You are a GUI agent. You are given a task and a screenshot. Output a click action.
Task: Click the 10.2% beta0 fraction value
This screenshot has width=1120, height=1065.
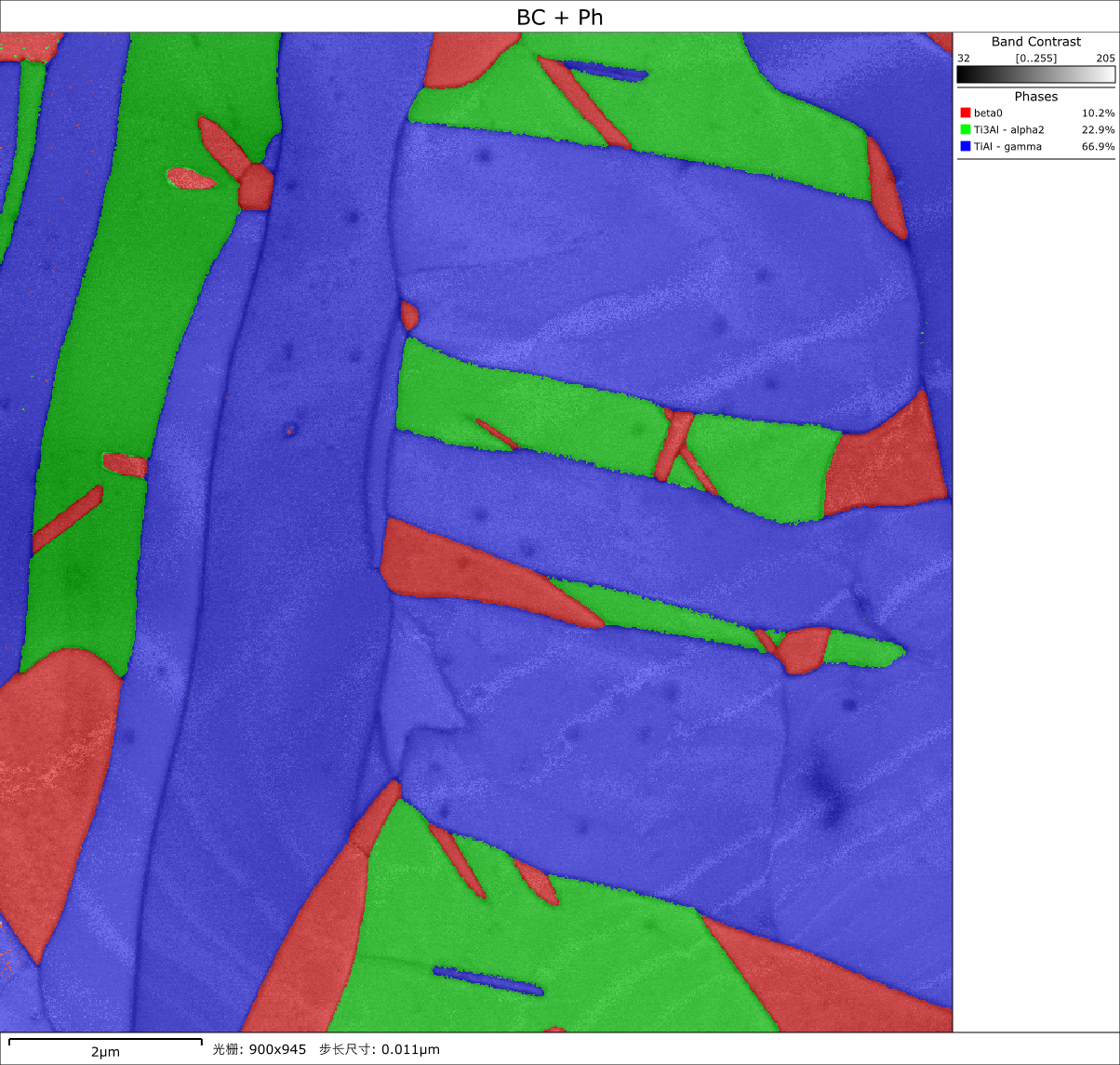click(x=1098, y=113)
